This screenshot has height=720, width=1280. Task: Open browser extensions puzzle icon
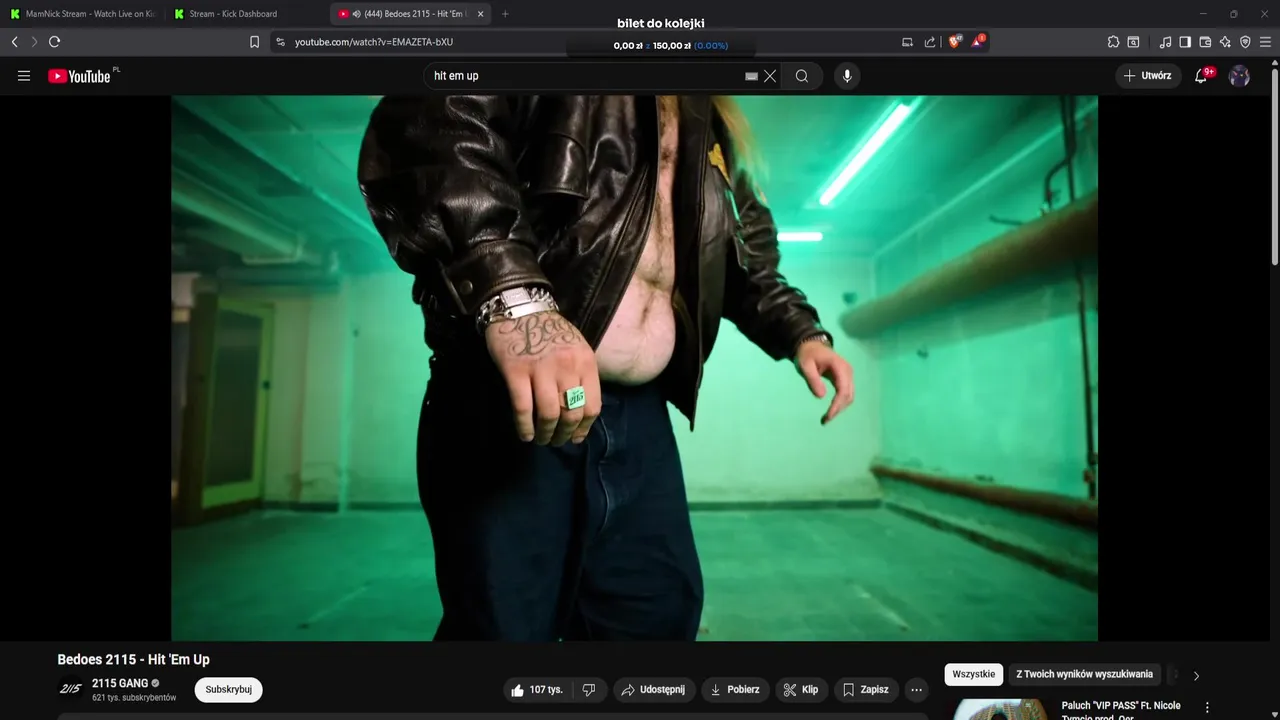coord(1113,42)
